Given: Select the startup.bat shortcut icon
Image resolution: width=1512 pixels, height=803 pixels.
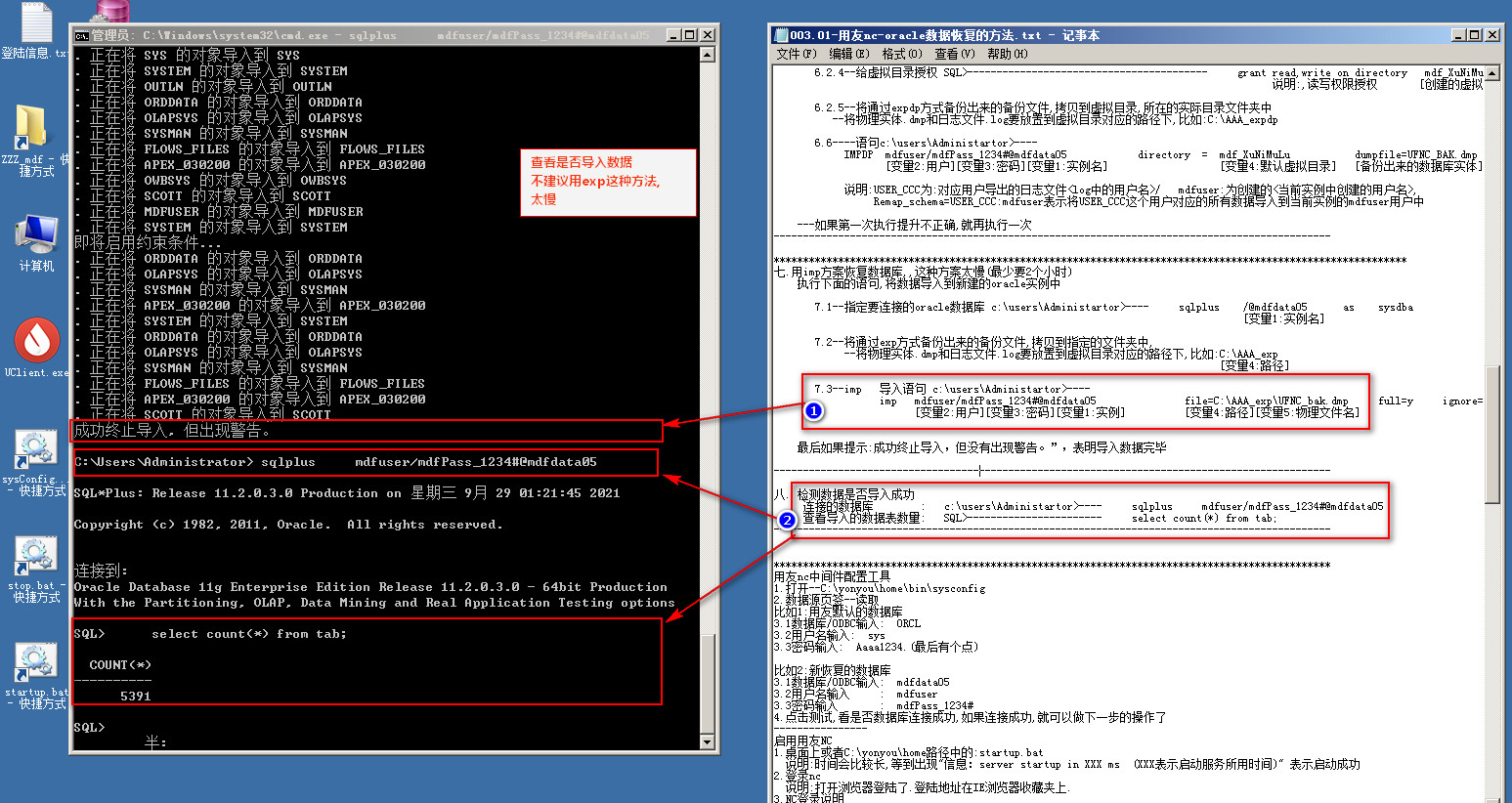Looking at the screenshot, I should click(35, 664).
